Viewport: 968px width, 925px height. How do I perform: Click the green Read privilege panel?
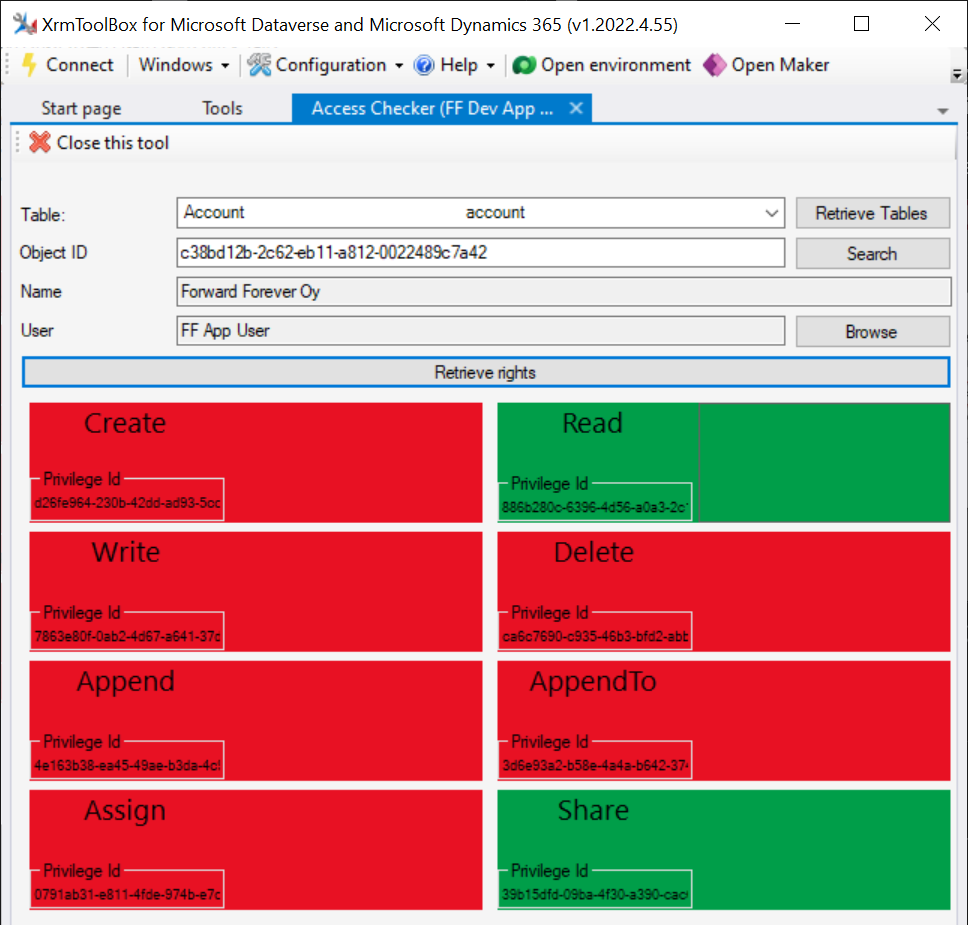724,462
